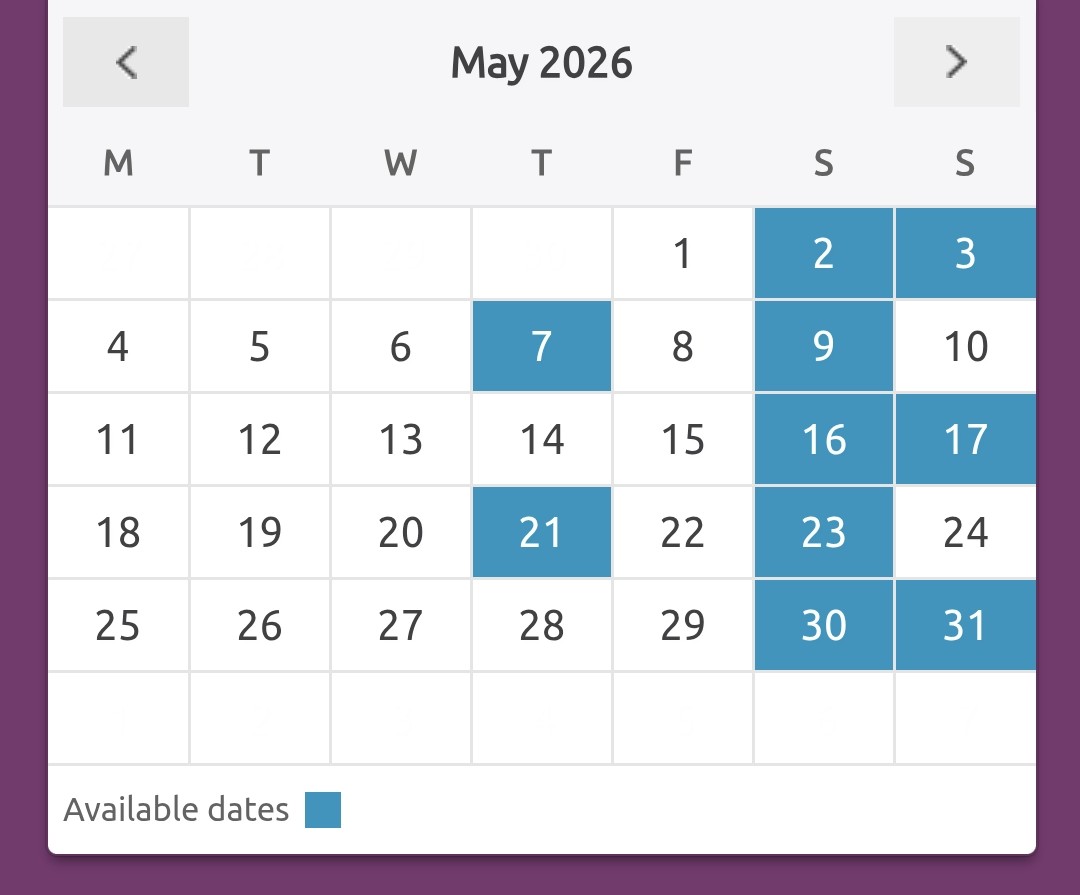Click date 10 in the calendar
This screenshot has width=1080, height=895.
coord(965,347)
